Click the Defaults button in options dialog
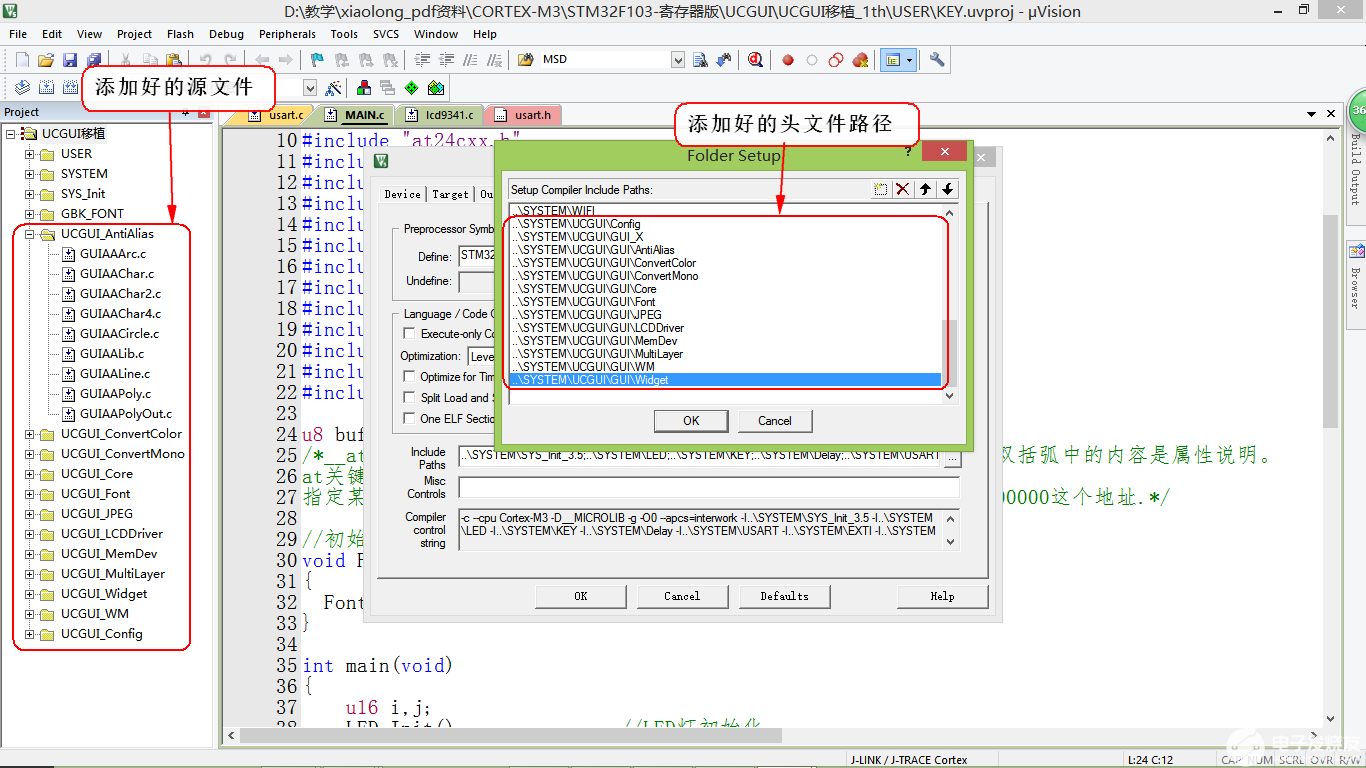The width and height of the screenshot is (1366, 768). pos(784,596)
